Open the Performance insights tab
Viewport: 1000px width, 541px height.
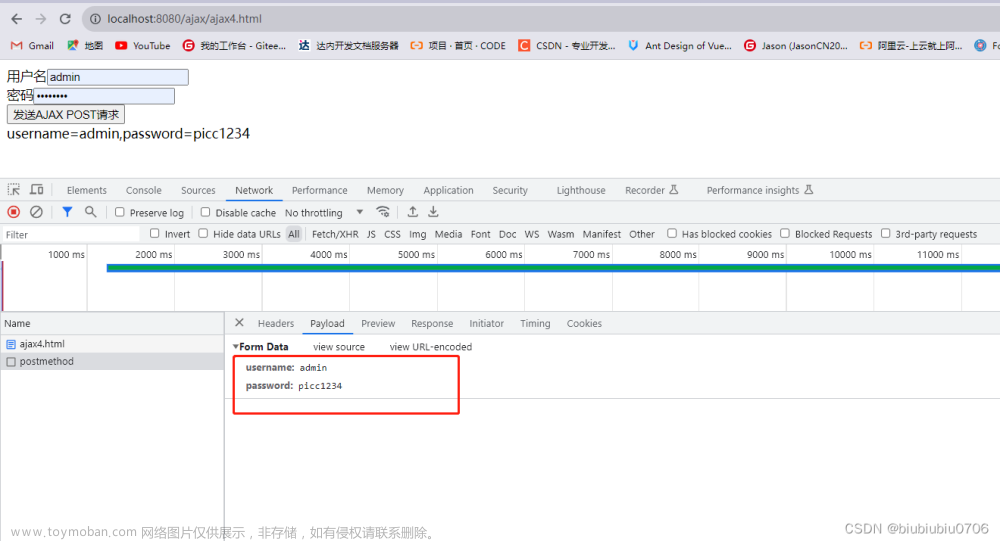pyautogui.click(x=760, y=190)
